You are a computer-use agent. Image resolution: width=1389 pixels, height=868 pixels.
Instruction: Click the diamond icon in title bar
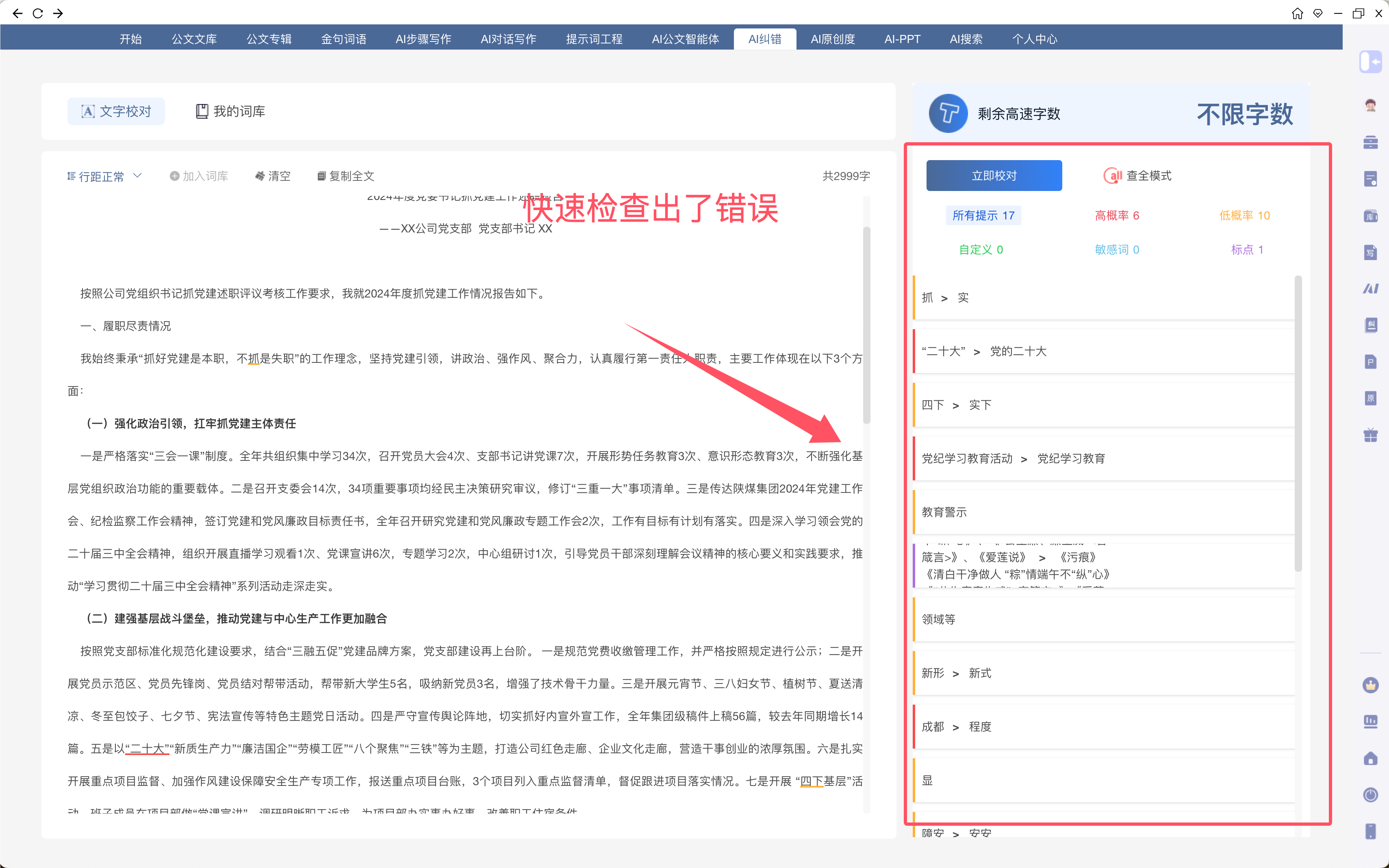pos(1318,13)
